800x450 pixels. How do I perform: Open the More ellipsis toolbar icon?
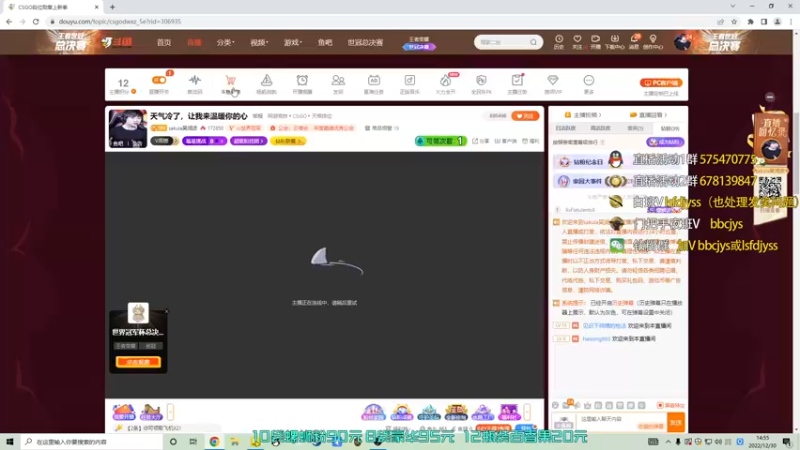click(589, 81)
